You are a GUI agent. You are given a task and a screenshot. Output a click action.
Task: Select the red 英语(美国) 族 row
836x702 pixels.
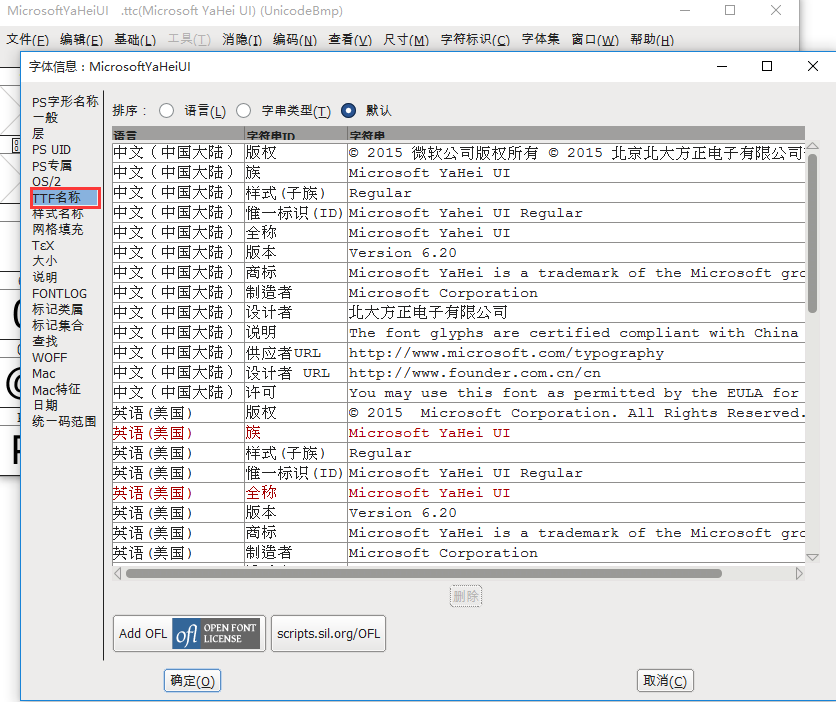click(x=459, y=432)
